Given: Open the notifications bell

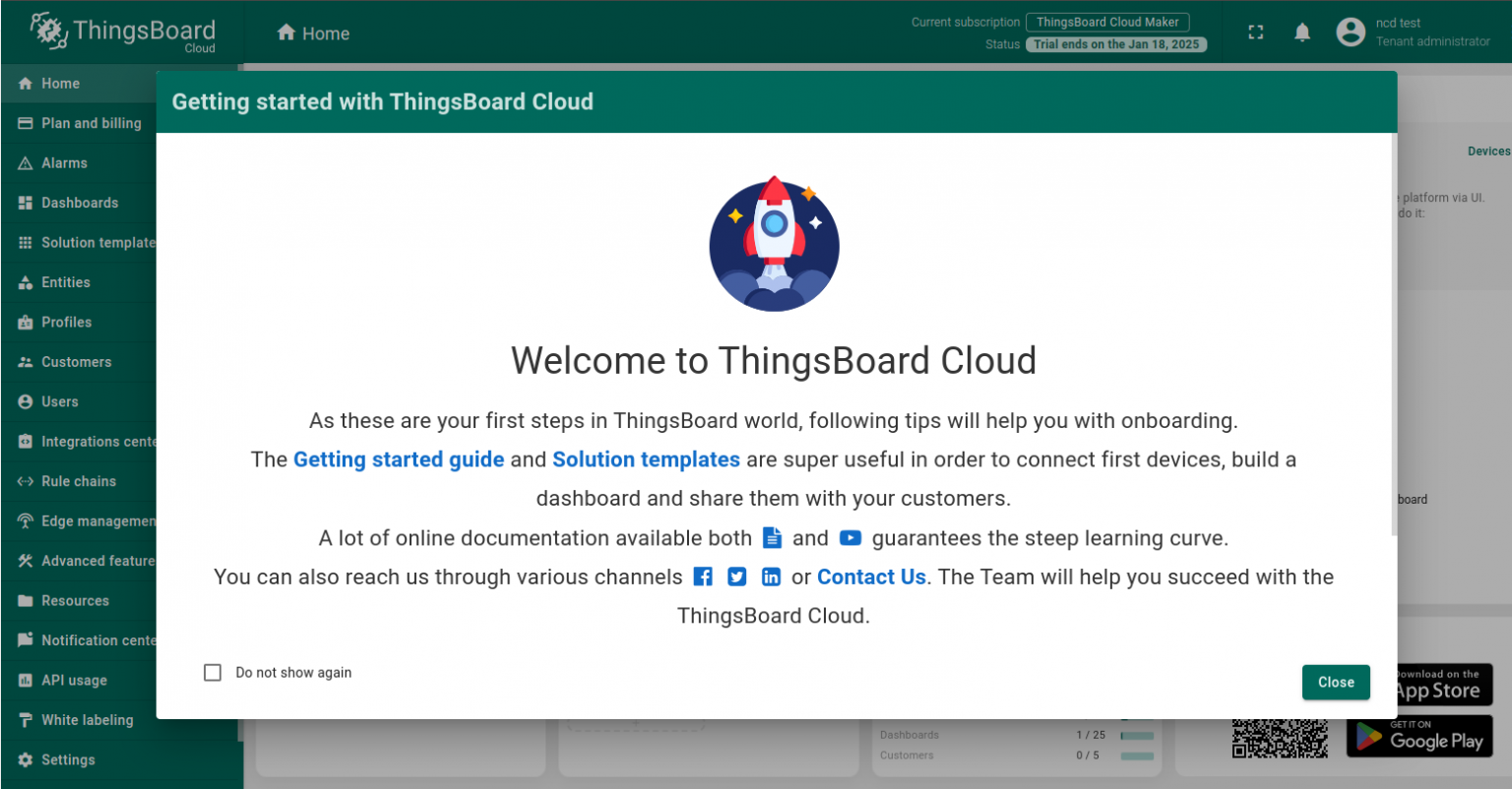Looking at the screenshot, I should pyautogui.click(x=1301, y=31).
